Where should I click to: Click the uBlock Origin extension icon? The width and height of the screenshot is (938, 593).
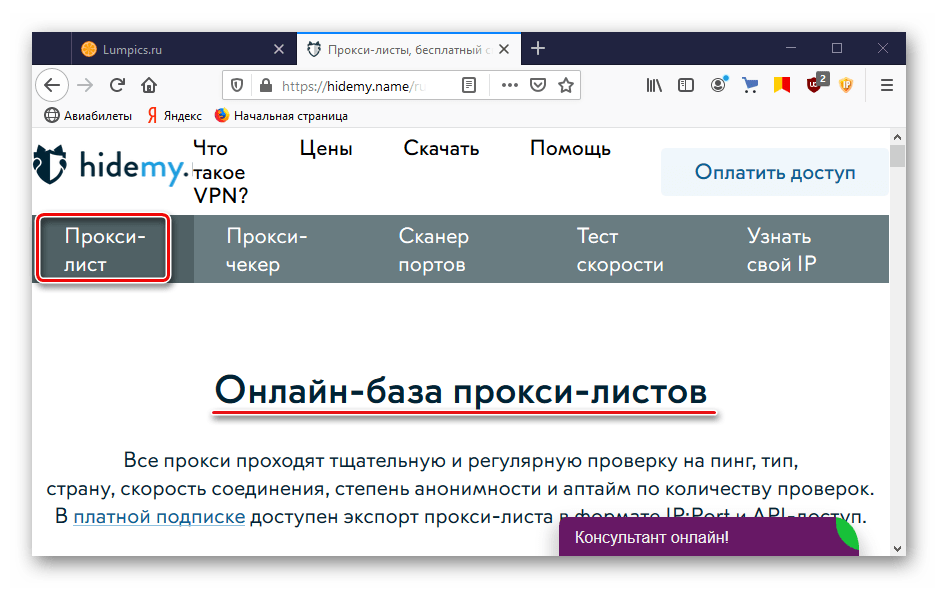coord(815,86)
